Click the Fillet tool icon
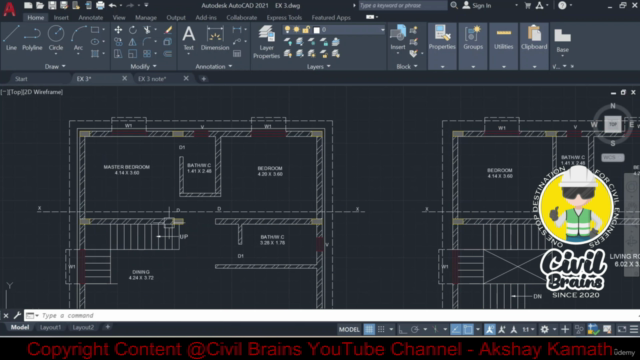The image size is (640, 360). (147, 42)
